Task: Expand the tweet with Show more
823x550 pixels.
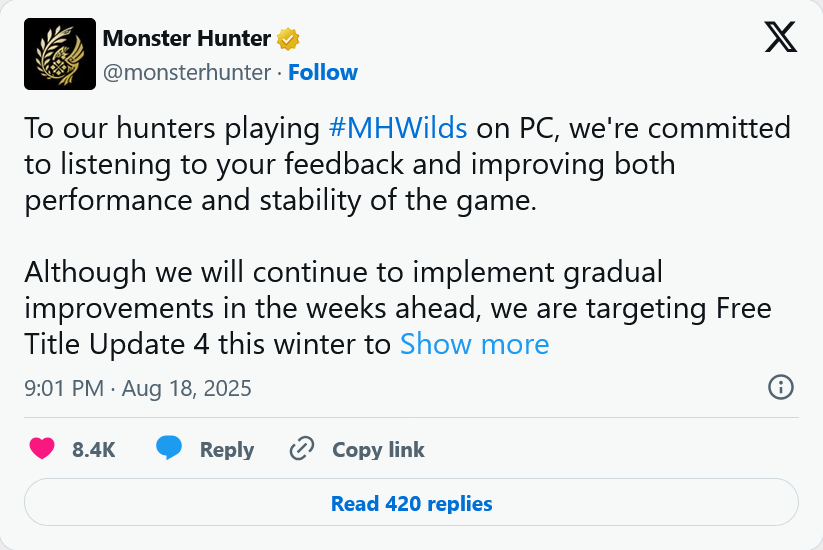Action: point(474,344)
